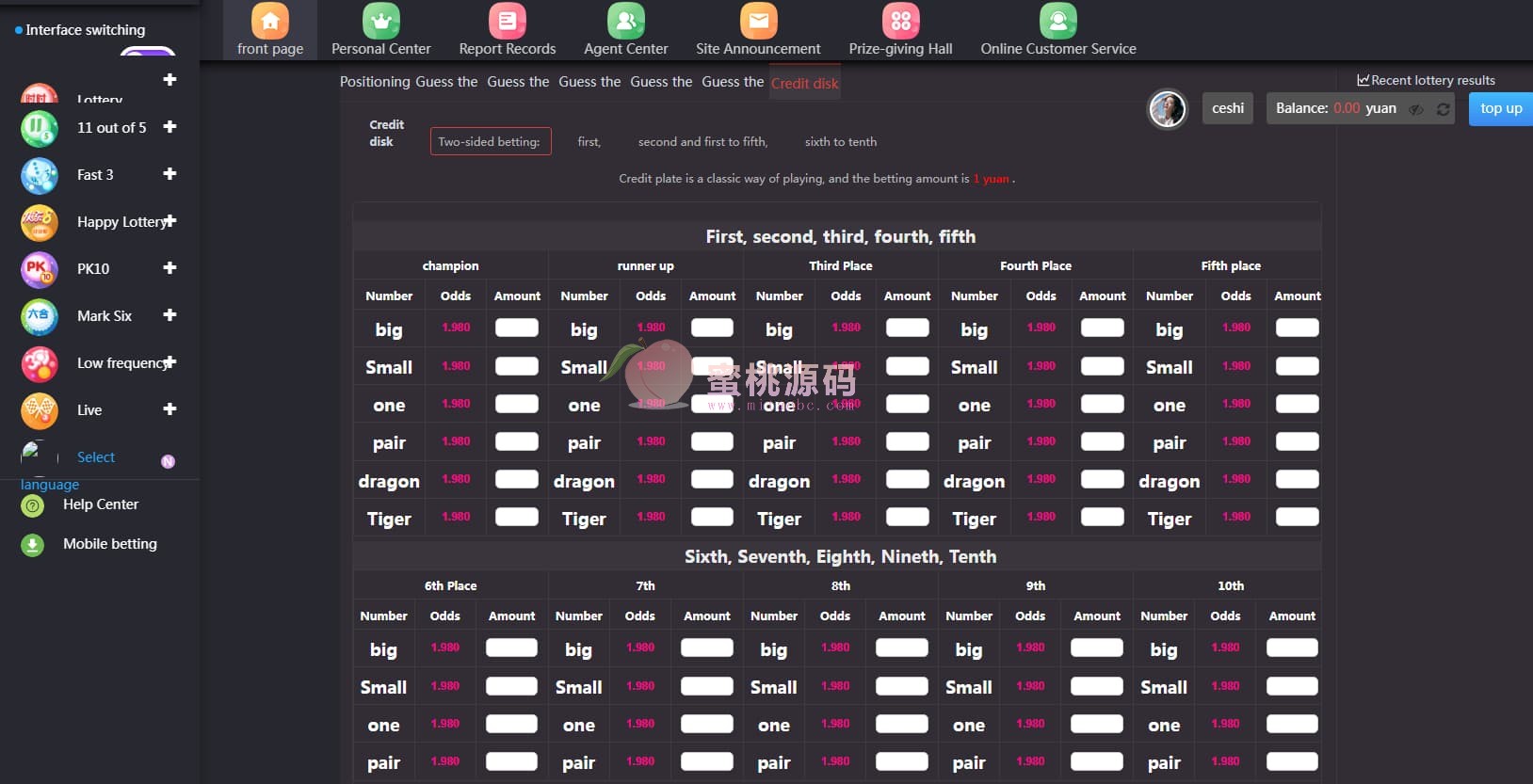Open Site Announcement envelope icon
Screen dimensions: 1533x784
(x=758, y=21)
